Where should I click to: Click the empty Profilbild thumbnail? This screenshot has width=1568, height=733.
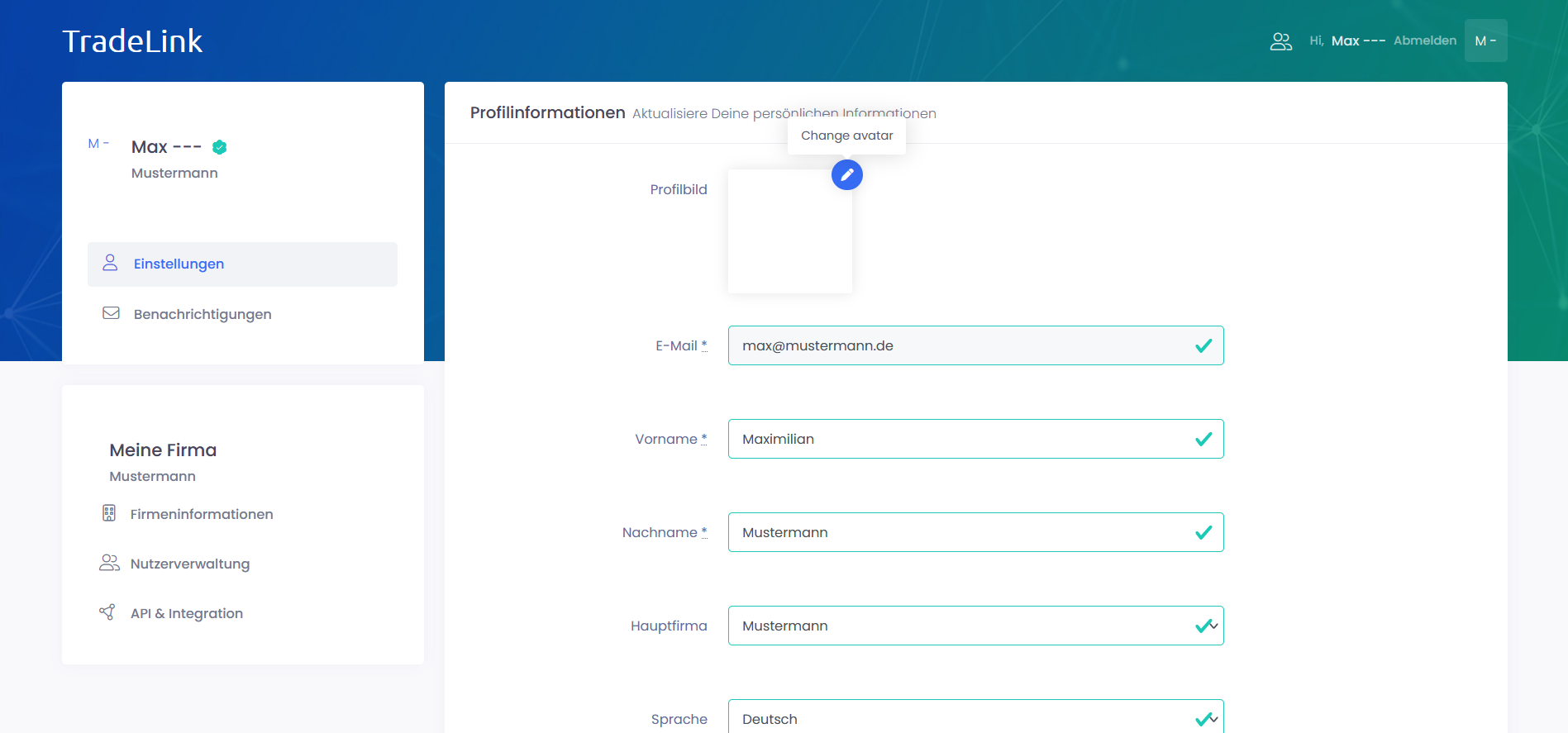tap(789, 231)
